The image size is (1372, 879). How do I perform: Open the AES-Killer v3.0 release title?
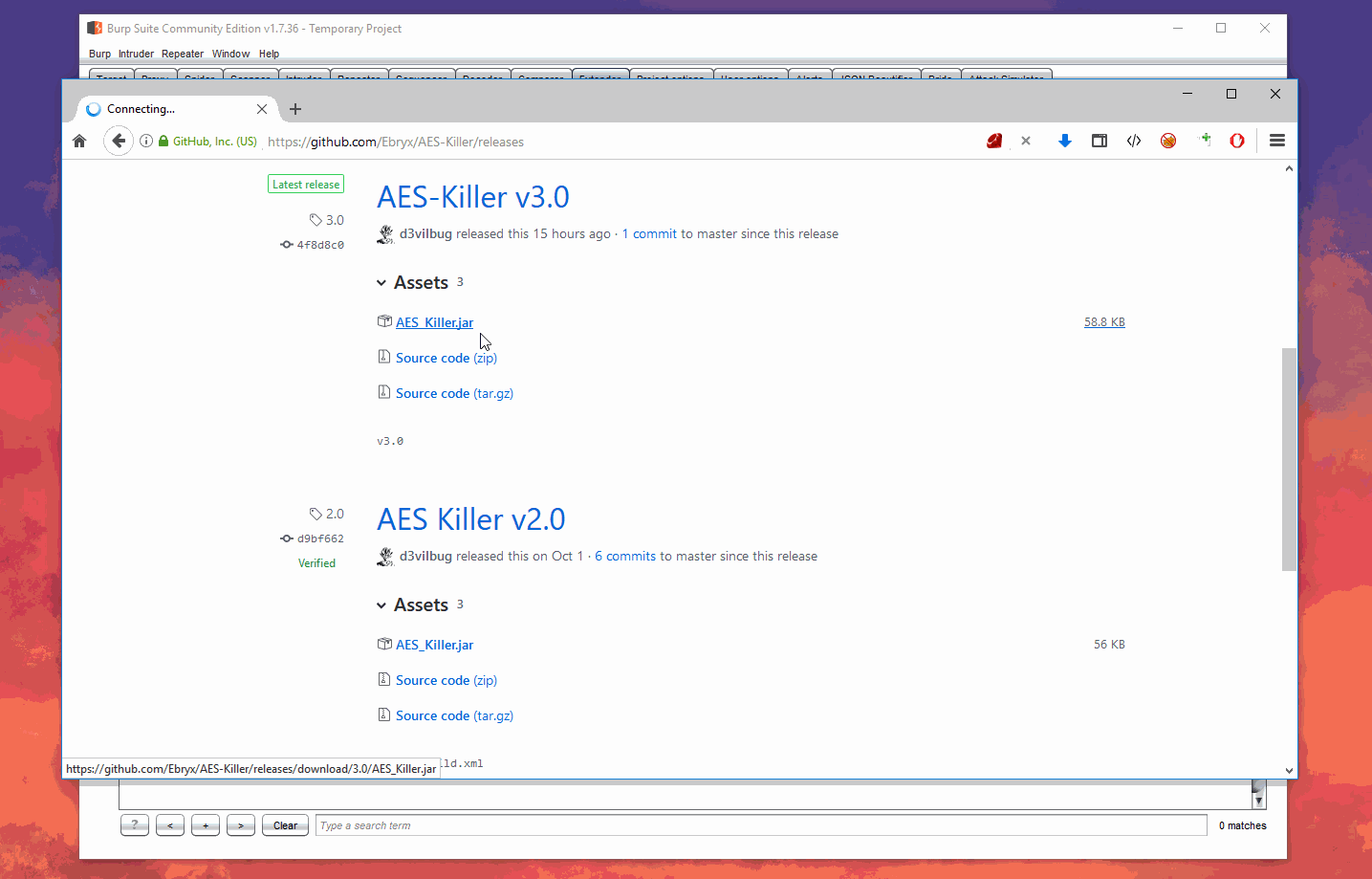click(x=473, y=197)
